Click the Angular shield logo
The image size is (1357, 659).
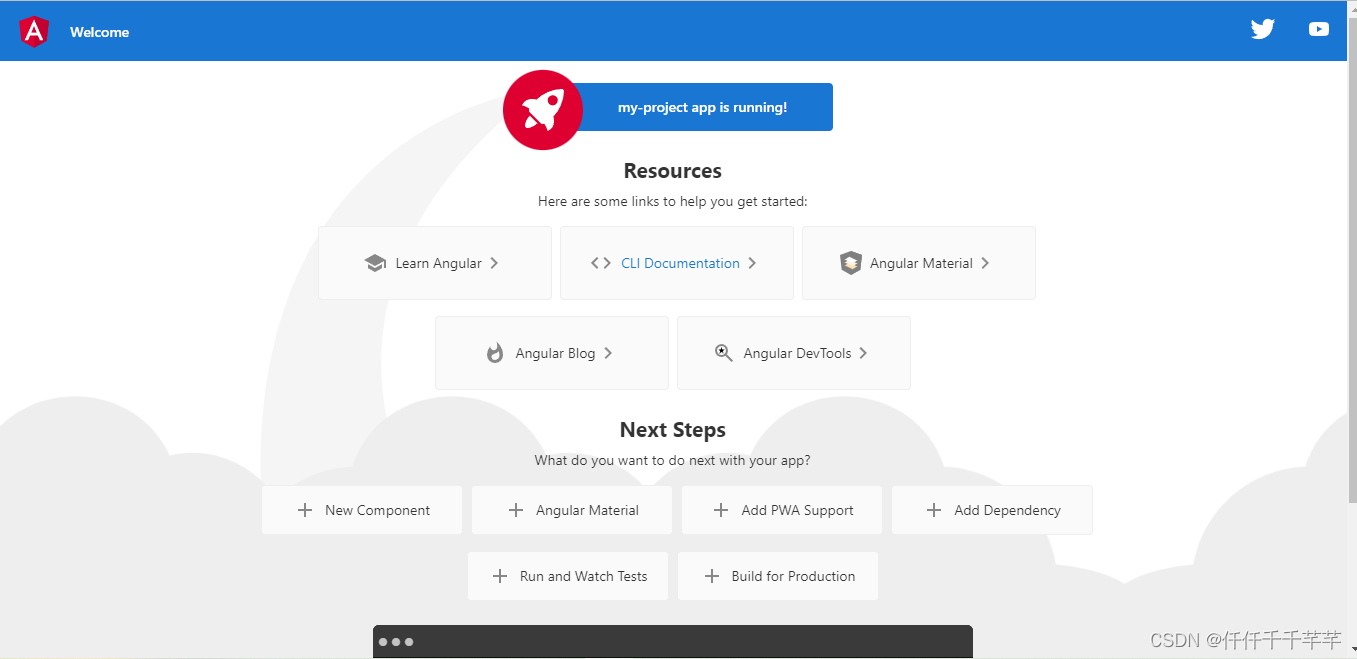pos(34,32)
